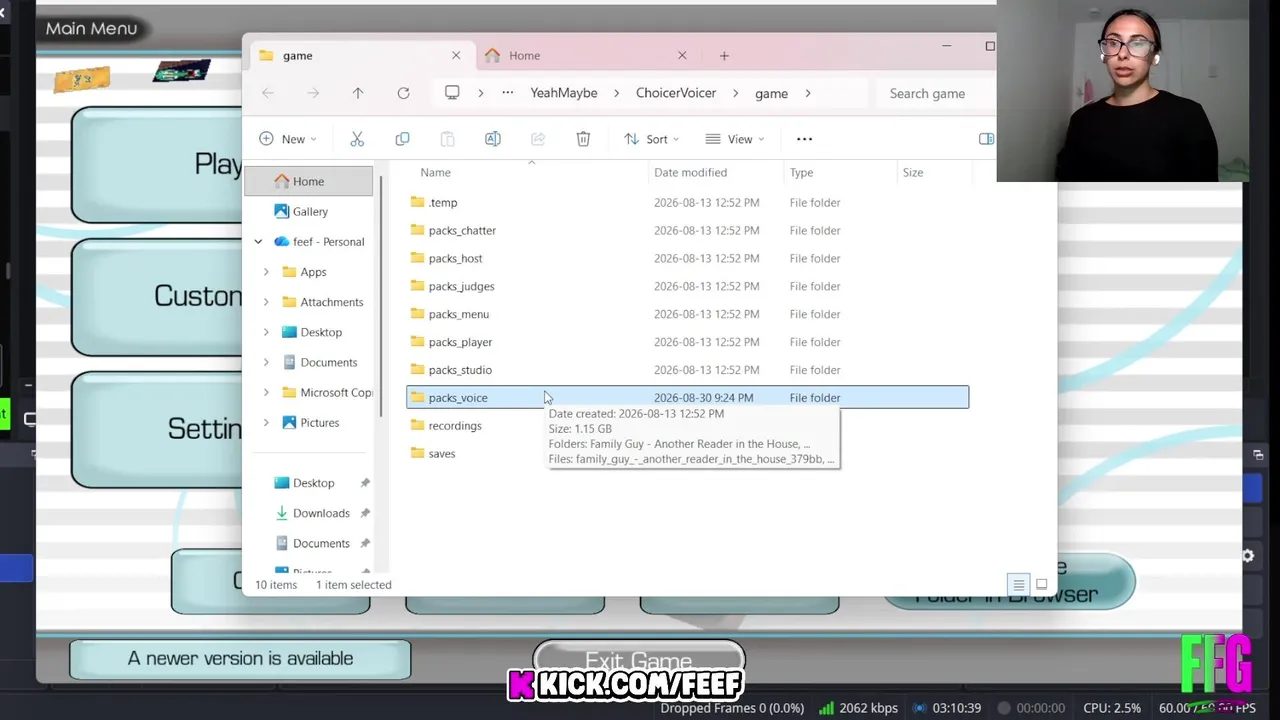Select the packs_studio folder
Image resolution: width=1280 pixels, height=720 pixels.
(x=687, y=370)
